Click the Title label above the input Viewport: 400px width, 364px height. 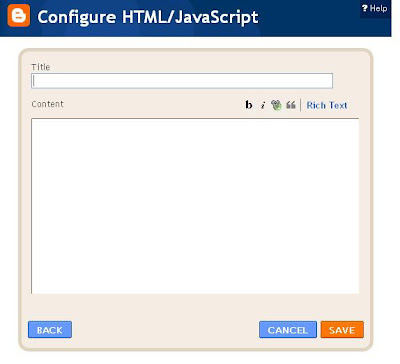click(41, 67)
